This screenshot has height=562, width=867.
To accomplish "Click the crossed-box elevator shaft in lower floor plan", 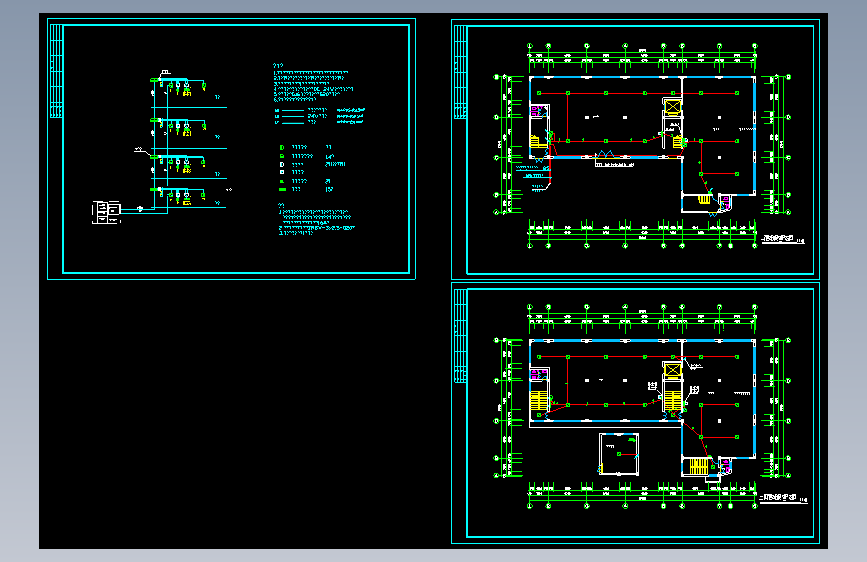I will 673,370.
